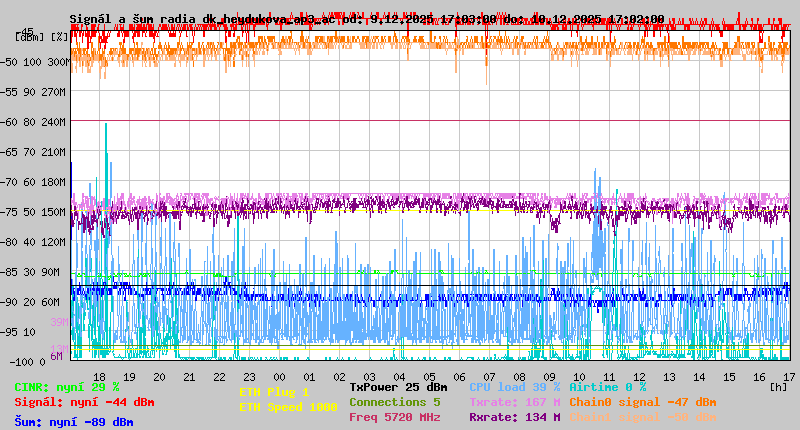Click hour label "09" on time axis
This screenshot has height=430, width=800.
tap(549, 377)
